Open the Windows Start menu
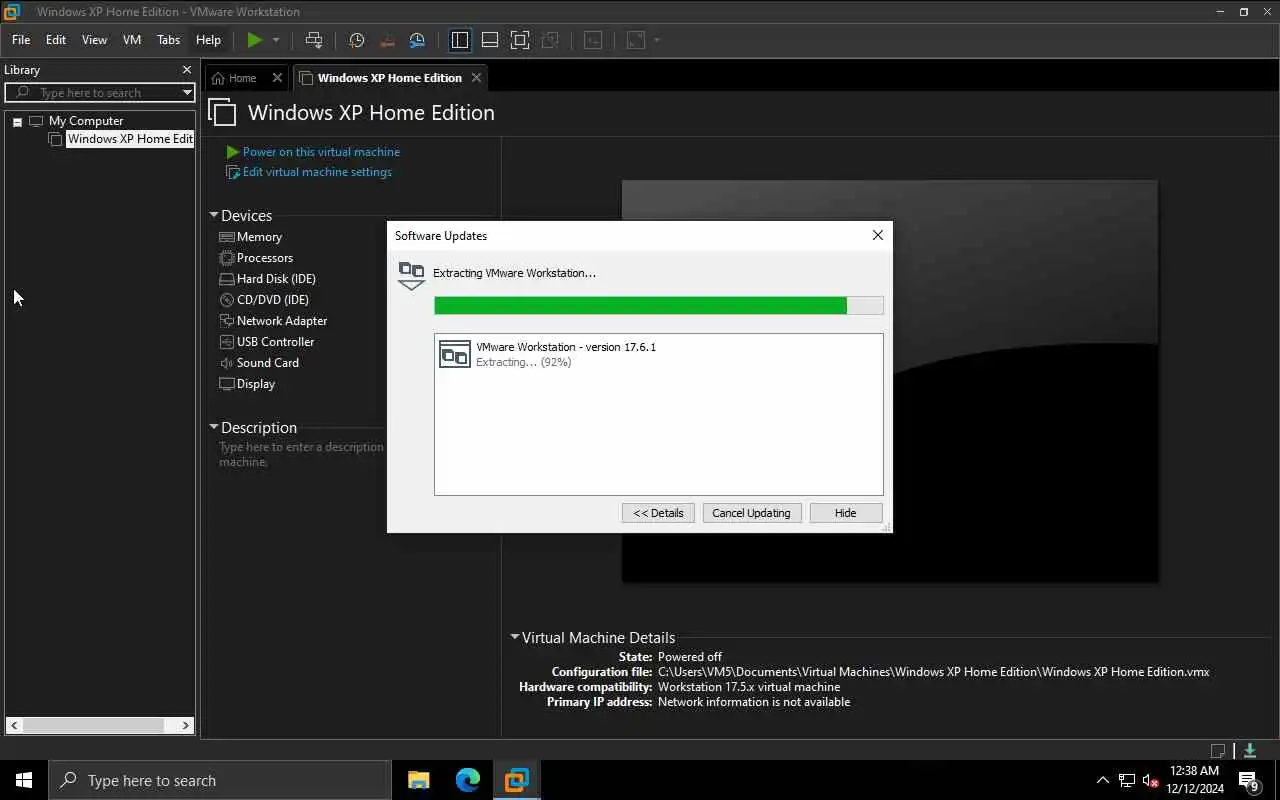The width and height of the screenshot is (1280, 800). [x=24, y=780]
